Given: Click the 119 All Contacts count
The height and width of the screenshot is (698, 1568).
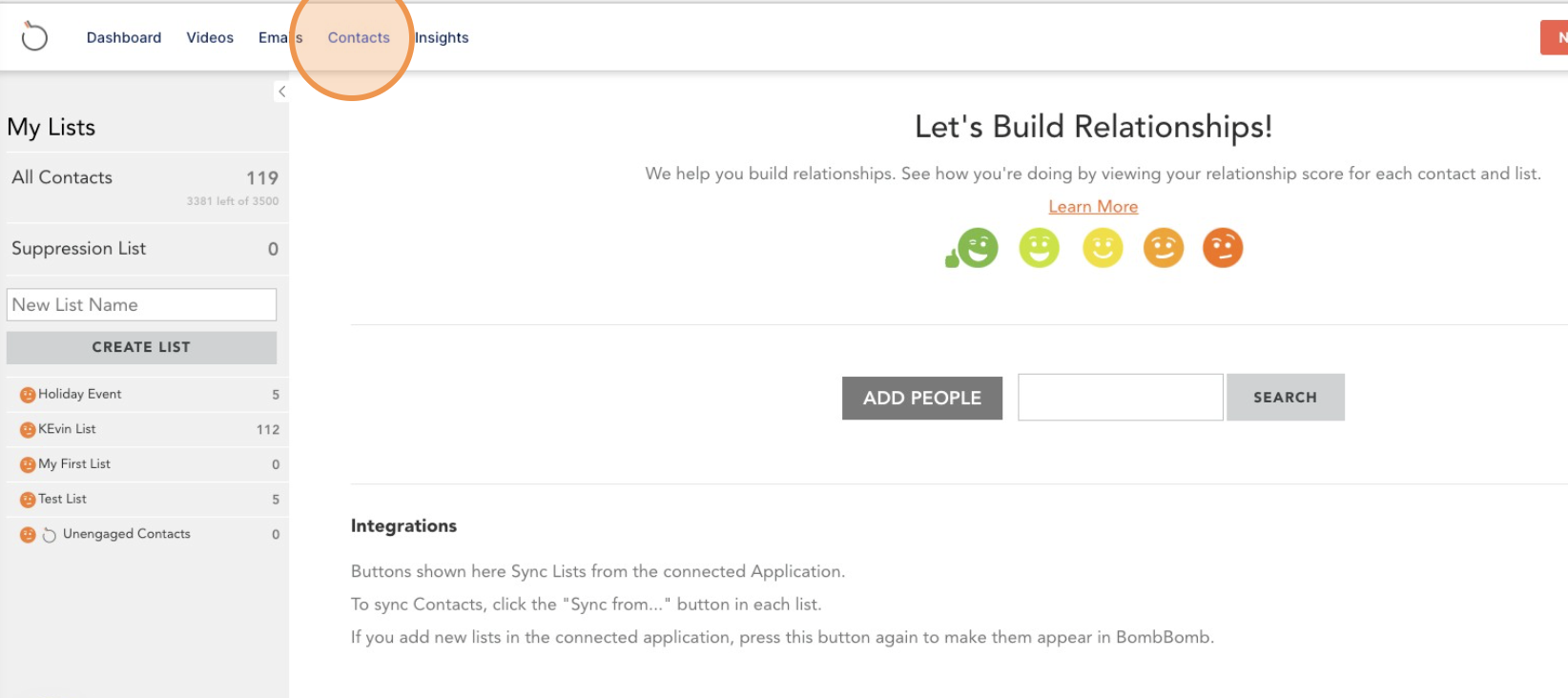Looking at the screenshot, I should click(x=262, y=178).
